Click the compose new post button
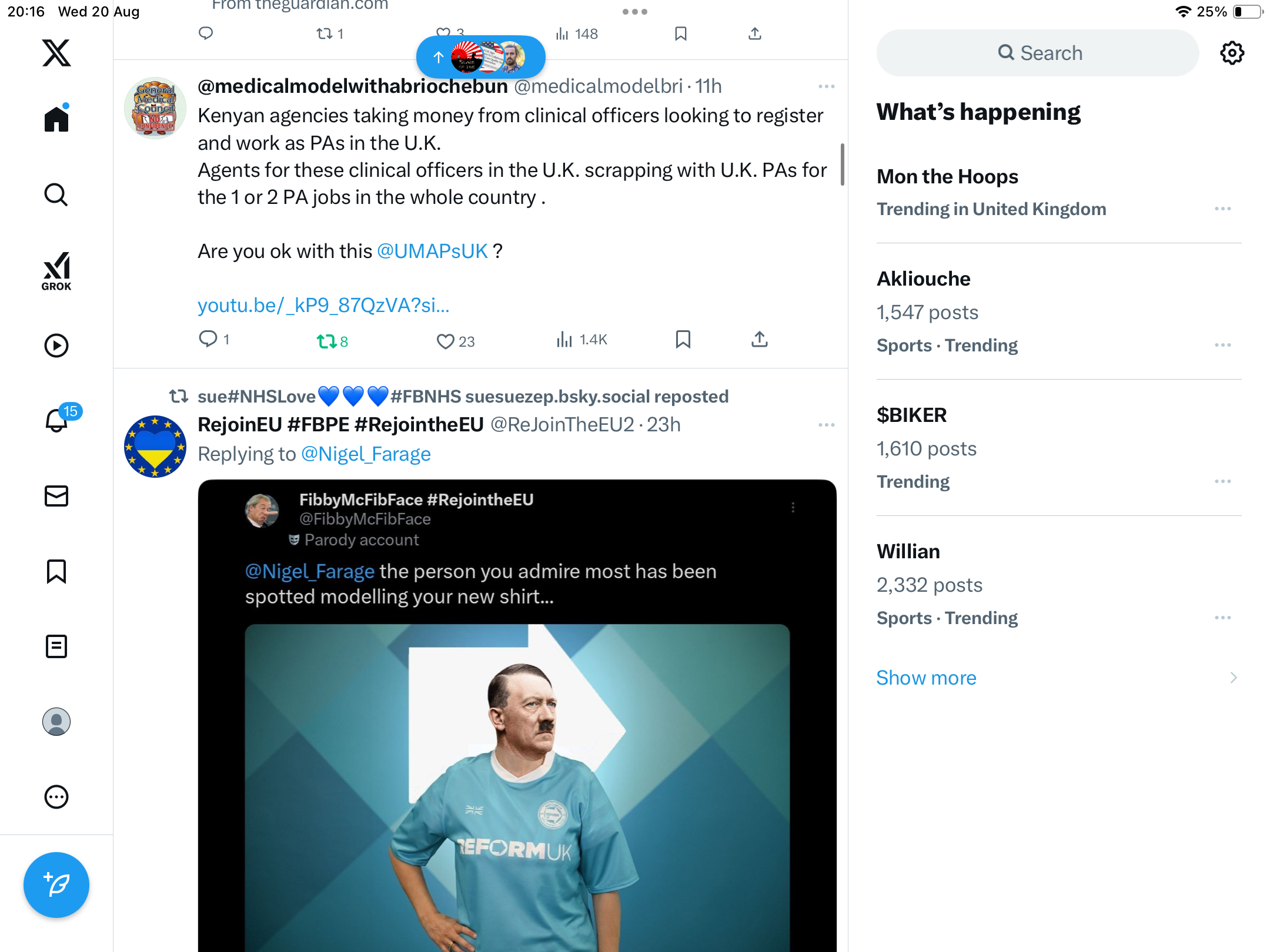This screenshot has height=952, width=1270. point(56,885)
